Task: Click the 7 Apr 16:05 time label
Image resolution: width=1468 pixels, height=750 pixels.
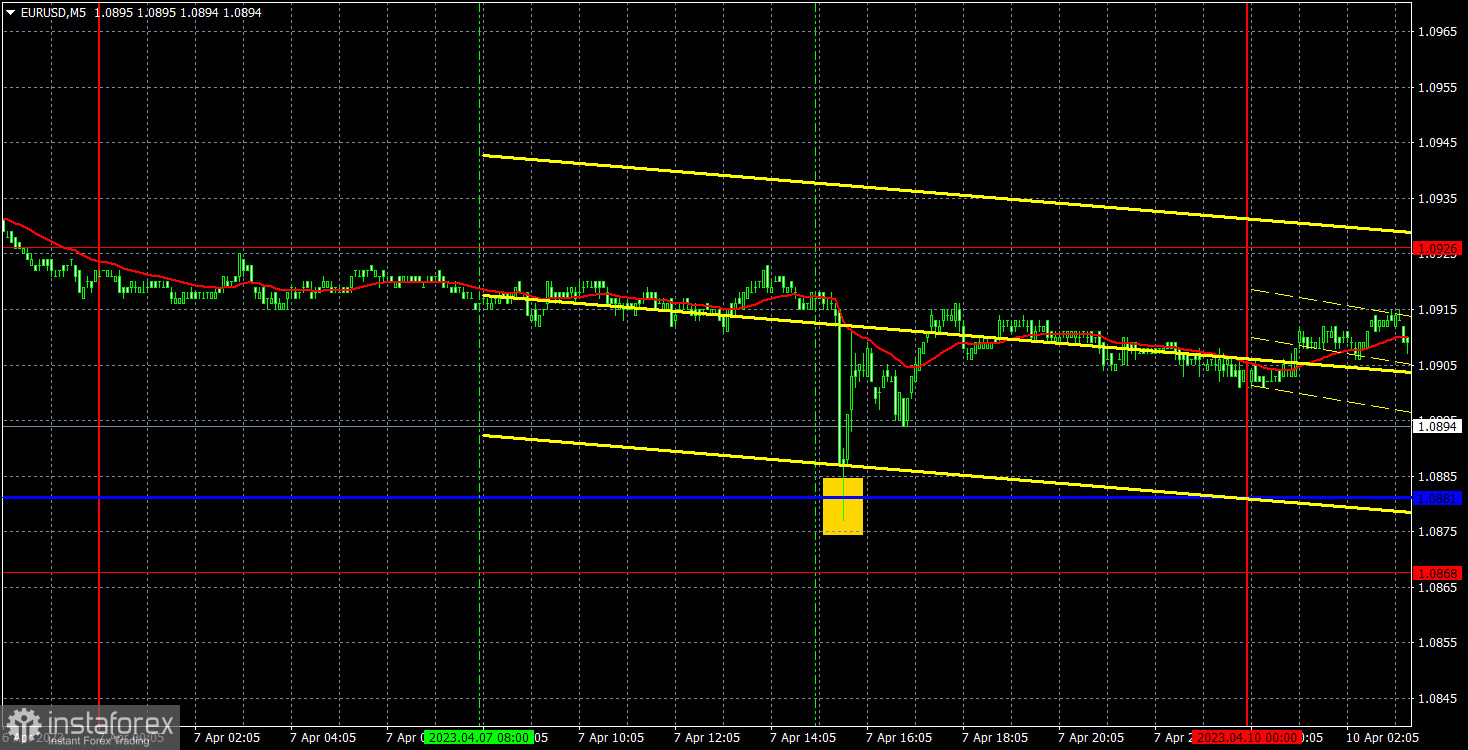Action: point(899,737)
